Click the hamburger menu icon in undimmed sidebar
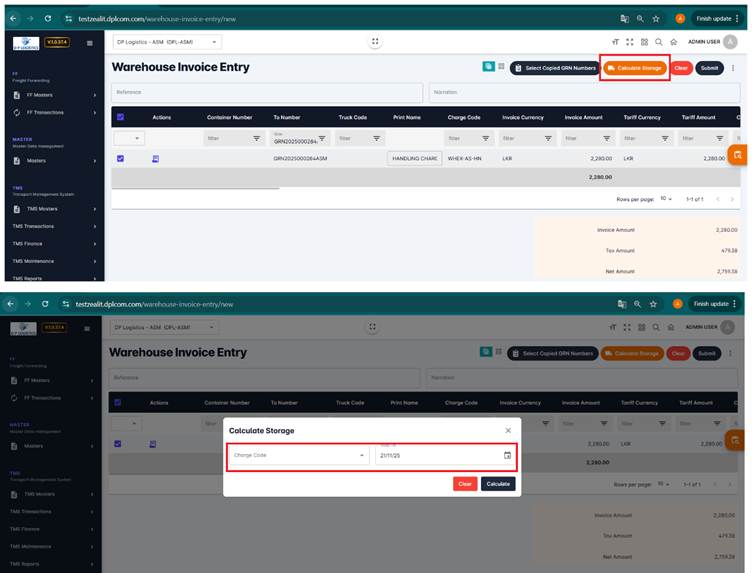Screen dimensions: 752x573 pyautogui.click(x=90, y=43)
